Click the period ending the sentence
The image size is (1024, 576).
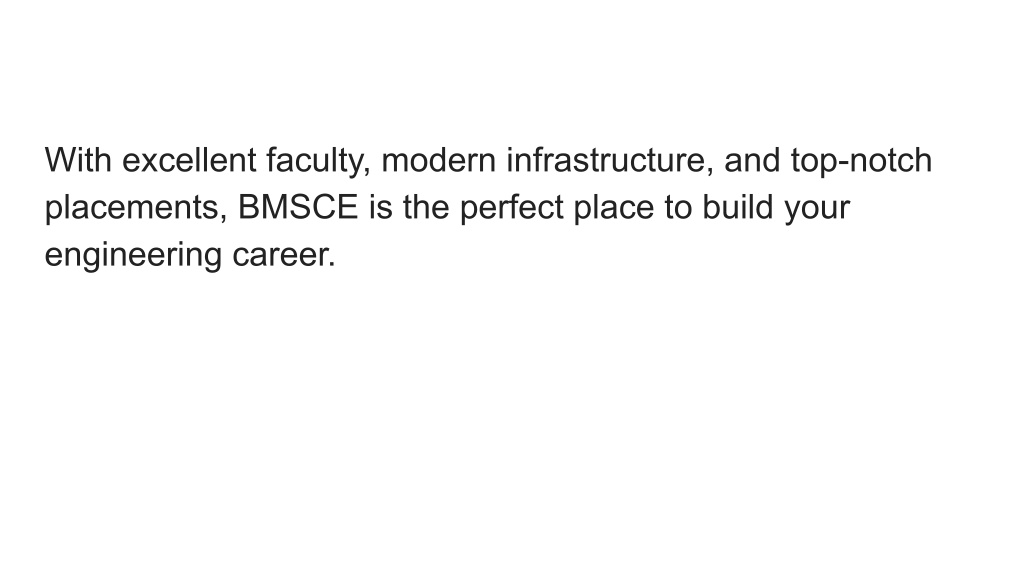[x=332, y=265]
